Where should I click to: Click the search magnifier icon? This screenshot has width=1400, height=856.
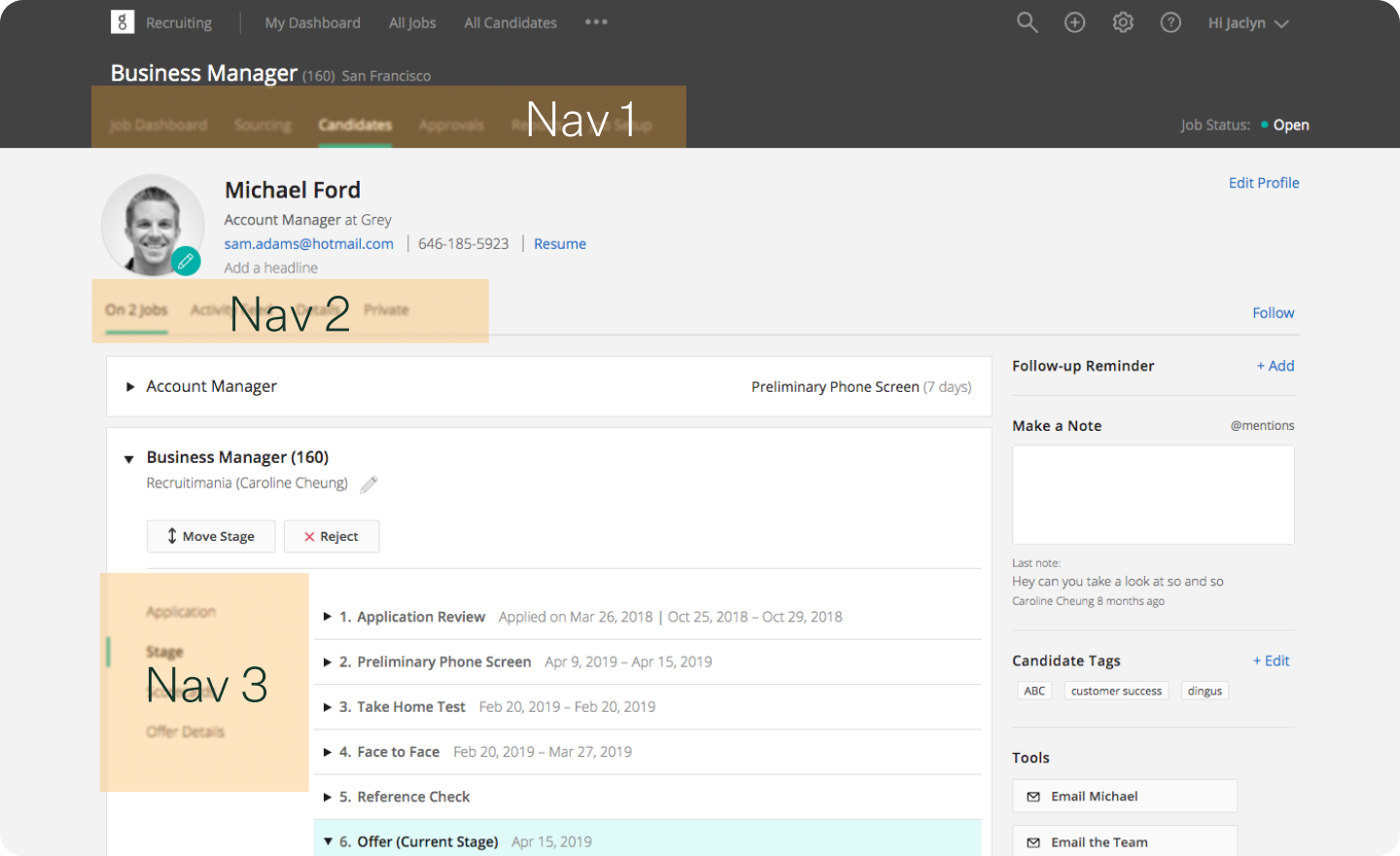tap(1027, 22)
